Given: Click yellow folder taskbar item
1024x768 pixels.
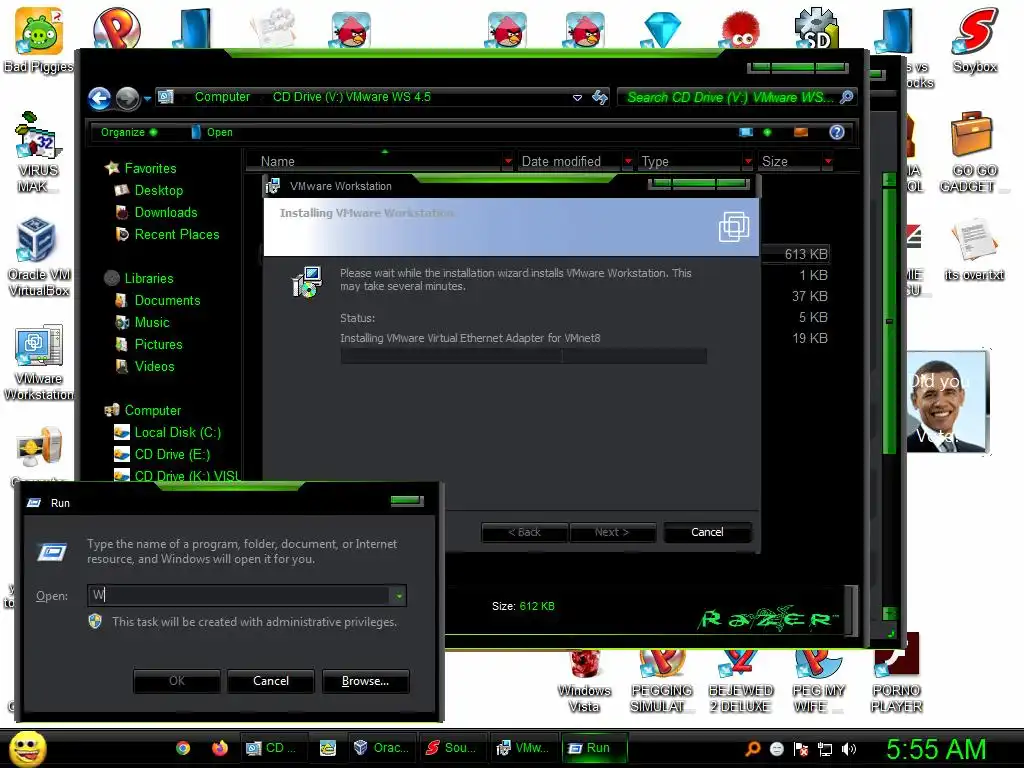Looking at the screenshot, I should click(x=327, y=748).
